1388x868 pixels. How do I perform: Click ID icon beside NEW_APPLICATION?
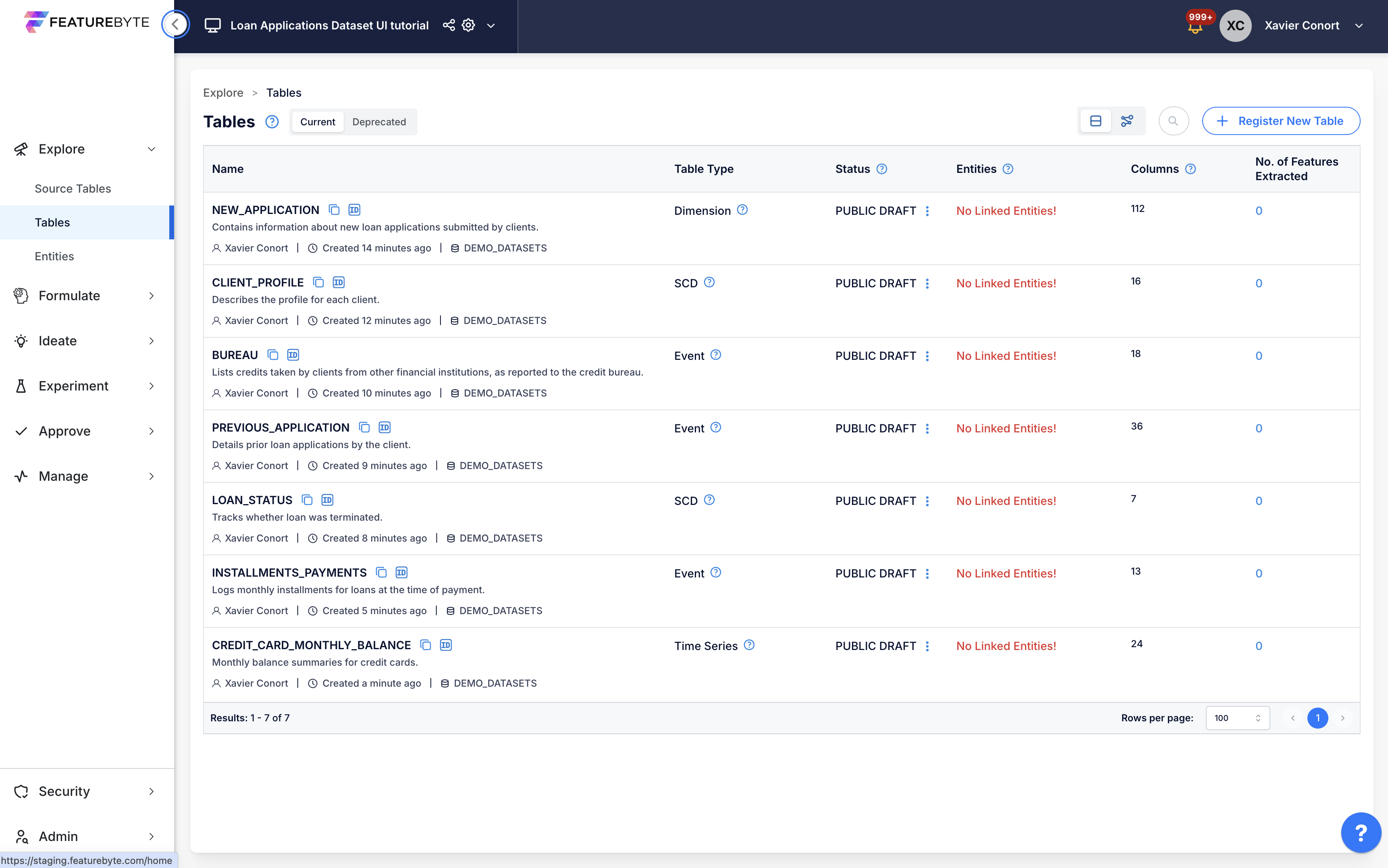tap(354, 210)
